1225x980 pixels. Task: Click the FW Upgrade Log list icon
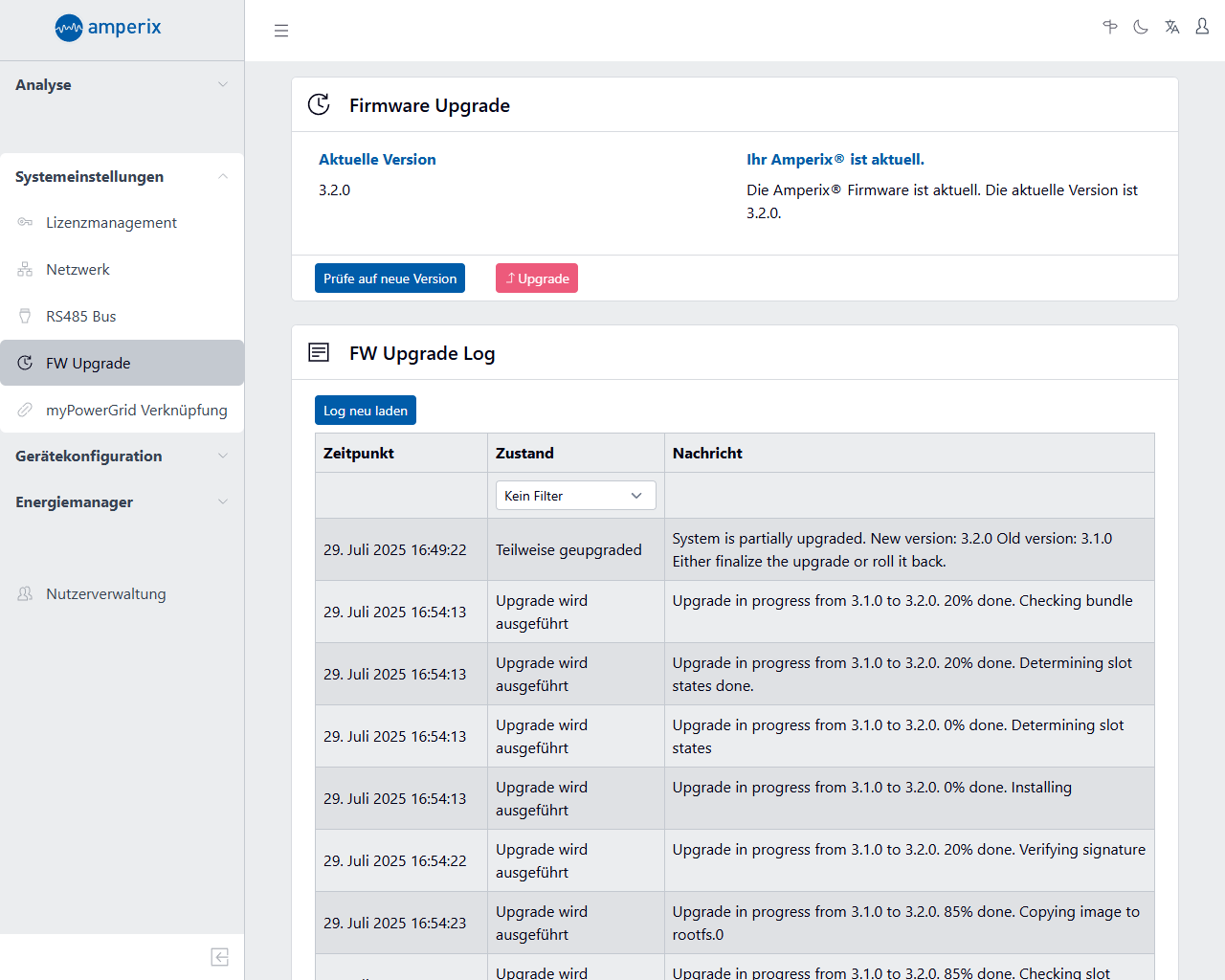tap(319, 352)
